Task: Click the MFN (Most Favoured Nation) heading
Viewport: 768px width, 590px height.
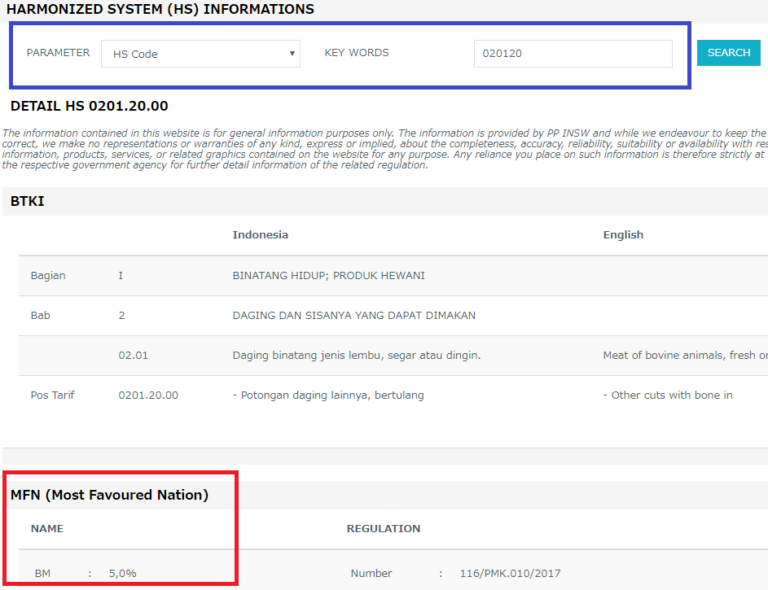Action: (x=109, y=495)
